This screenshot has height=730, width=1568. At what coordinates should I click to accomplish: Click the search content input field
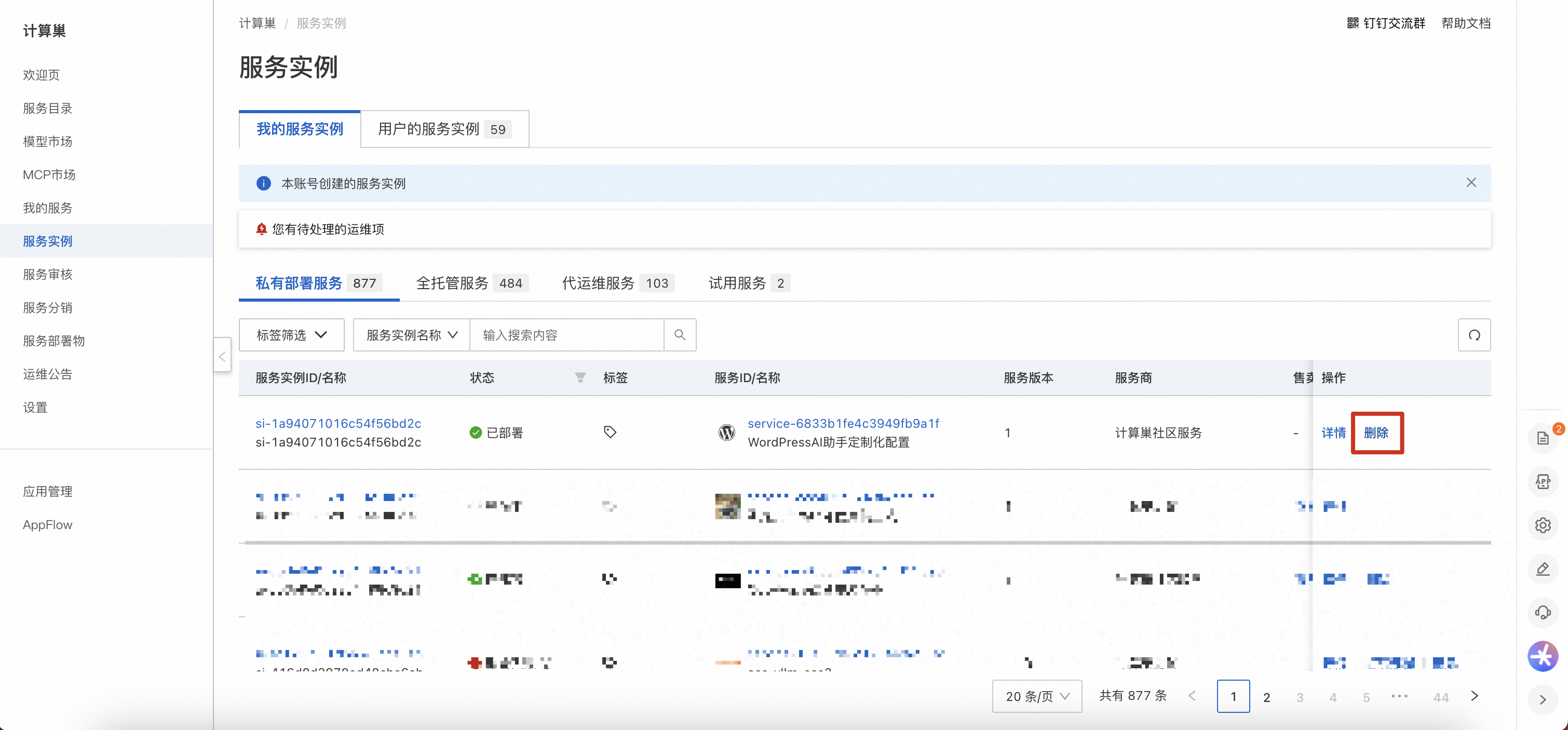pos(566,335)
